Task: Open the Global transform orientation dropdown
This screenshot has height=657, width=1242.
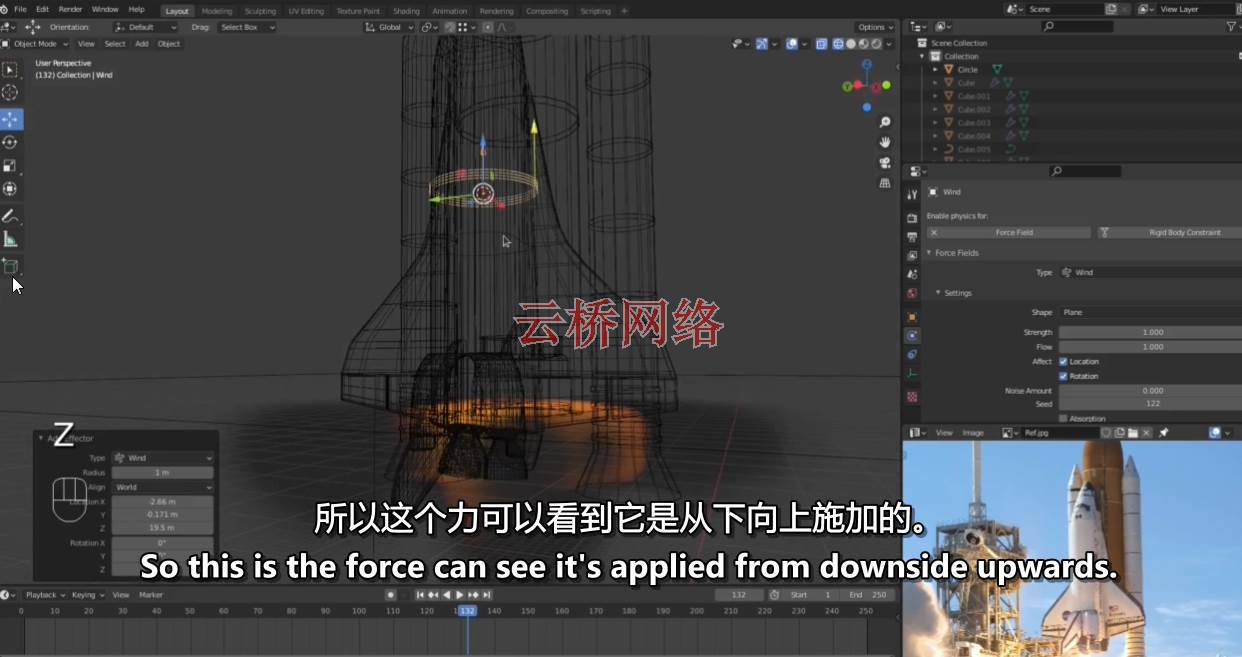Action: [389, 27]
